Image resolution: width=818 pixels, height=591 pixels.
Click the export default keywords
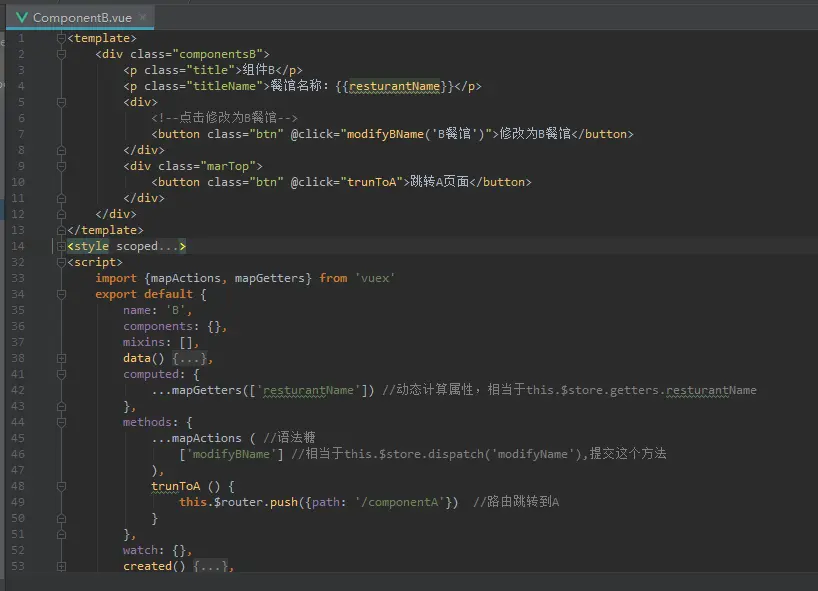click(144, 294)
